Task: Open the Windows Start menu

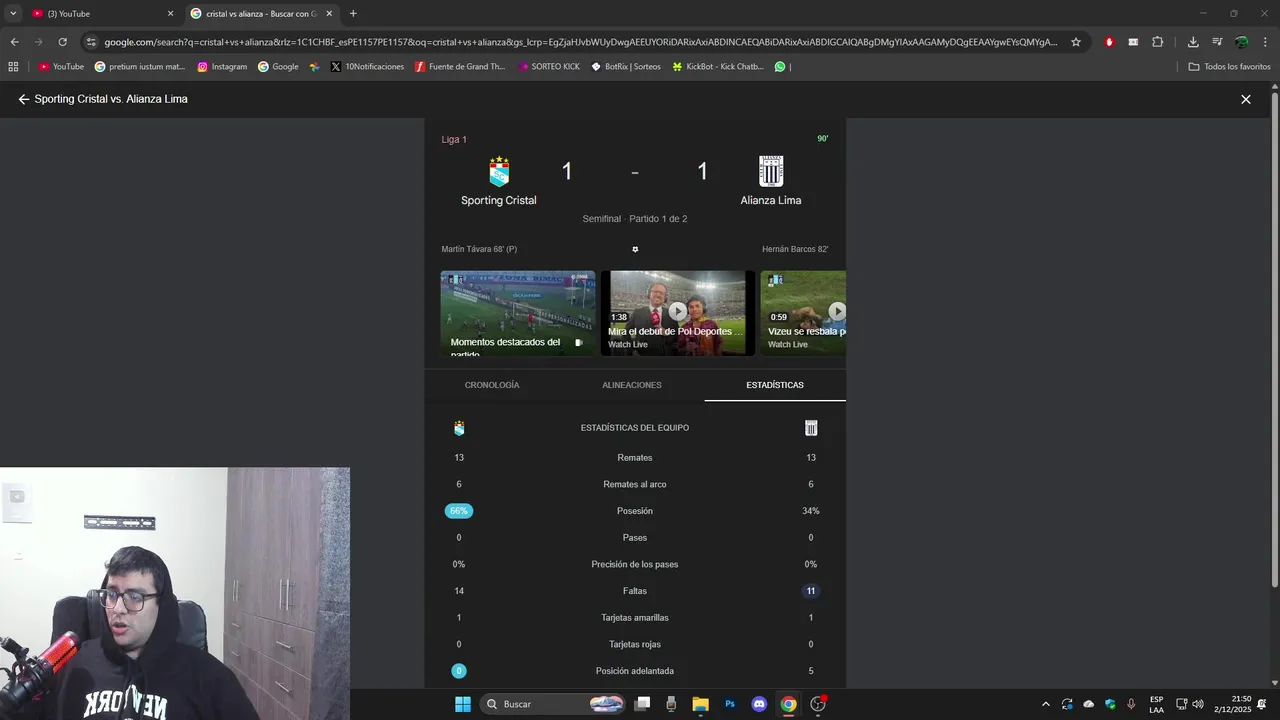Action: [463, 704]
